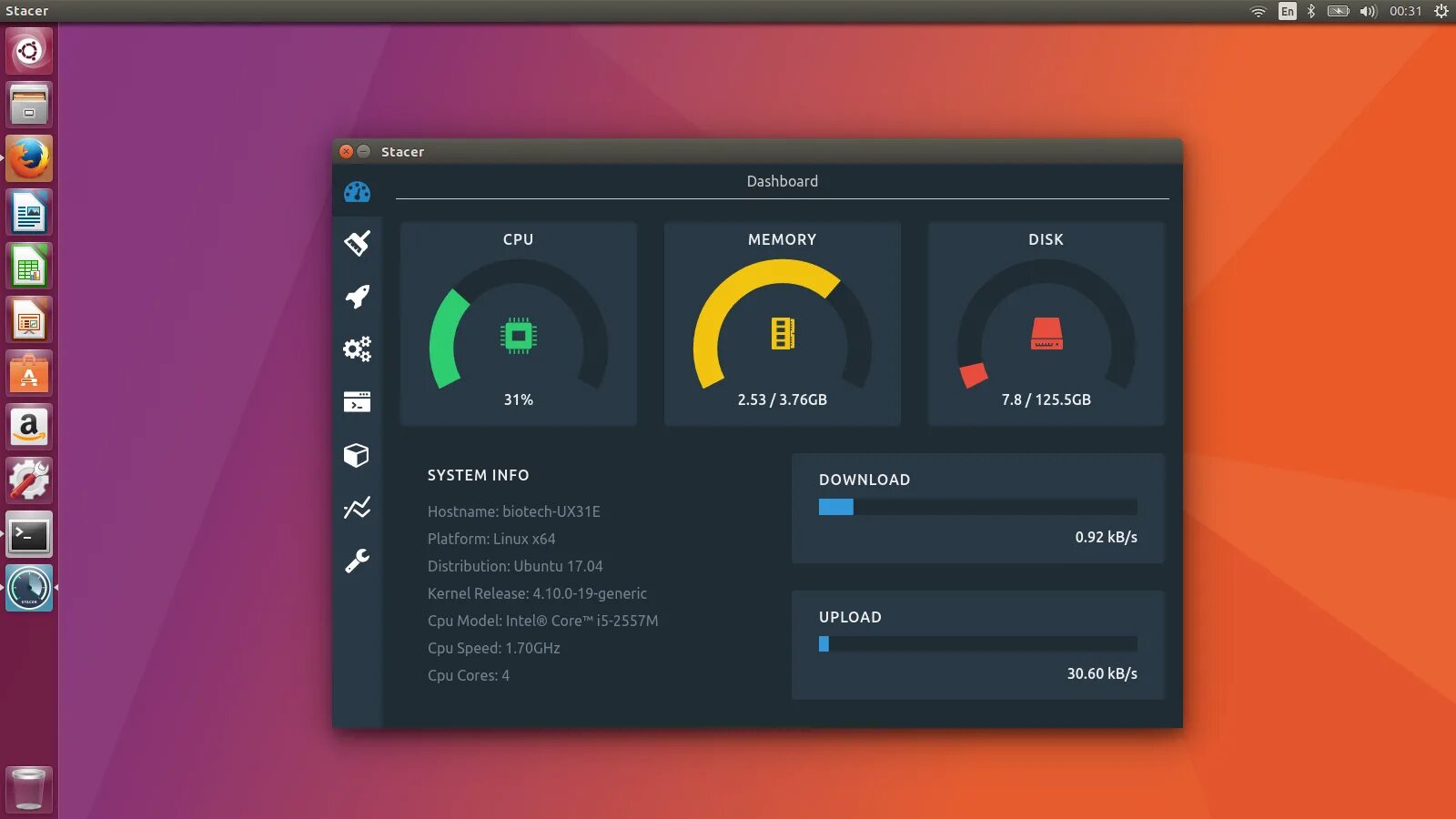Click the red disk drive icon
Screen dimensions: 1456x819
click(1046, 334)
